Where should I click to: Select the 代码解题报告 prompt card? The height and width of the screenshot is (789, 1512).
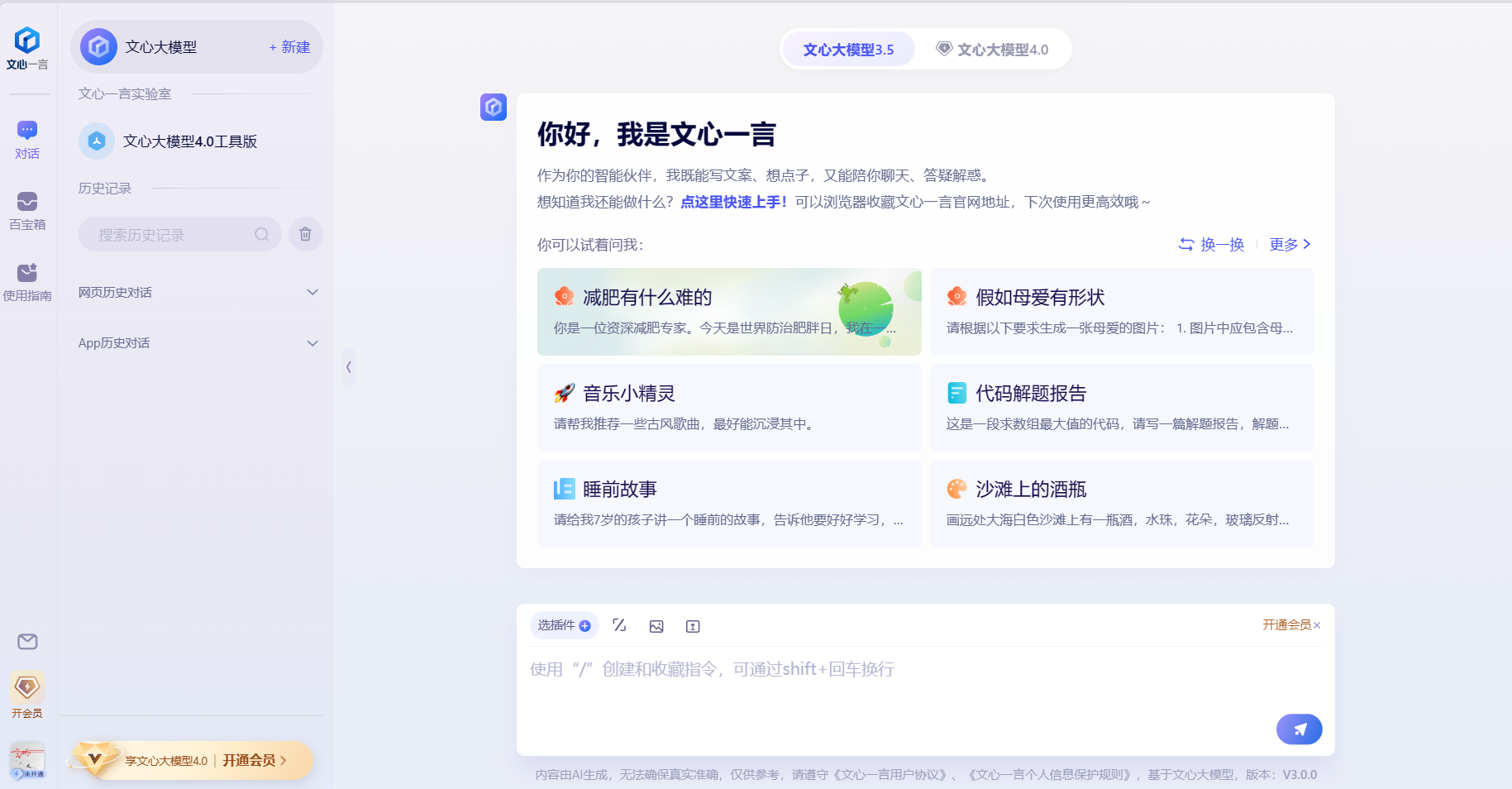(x=1122, y=408)
